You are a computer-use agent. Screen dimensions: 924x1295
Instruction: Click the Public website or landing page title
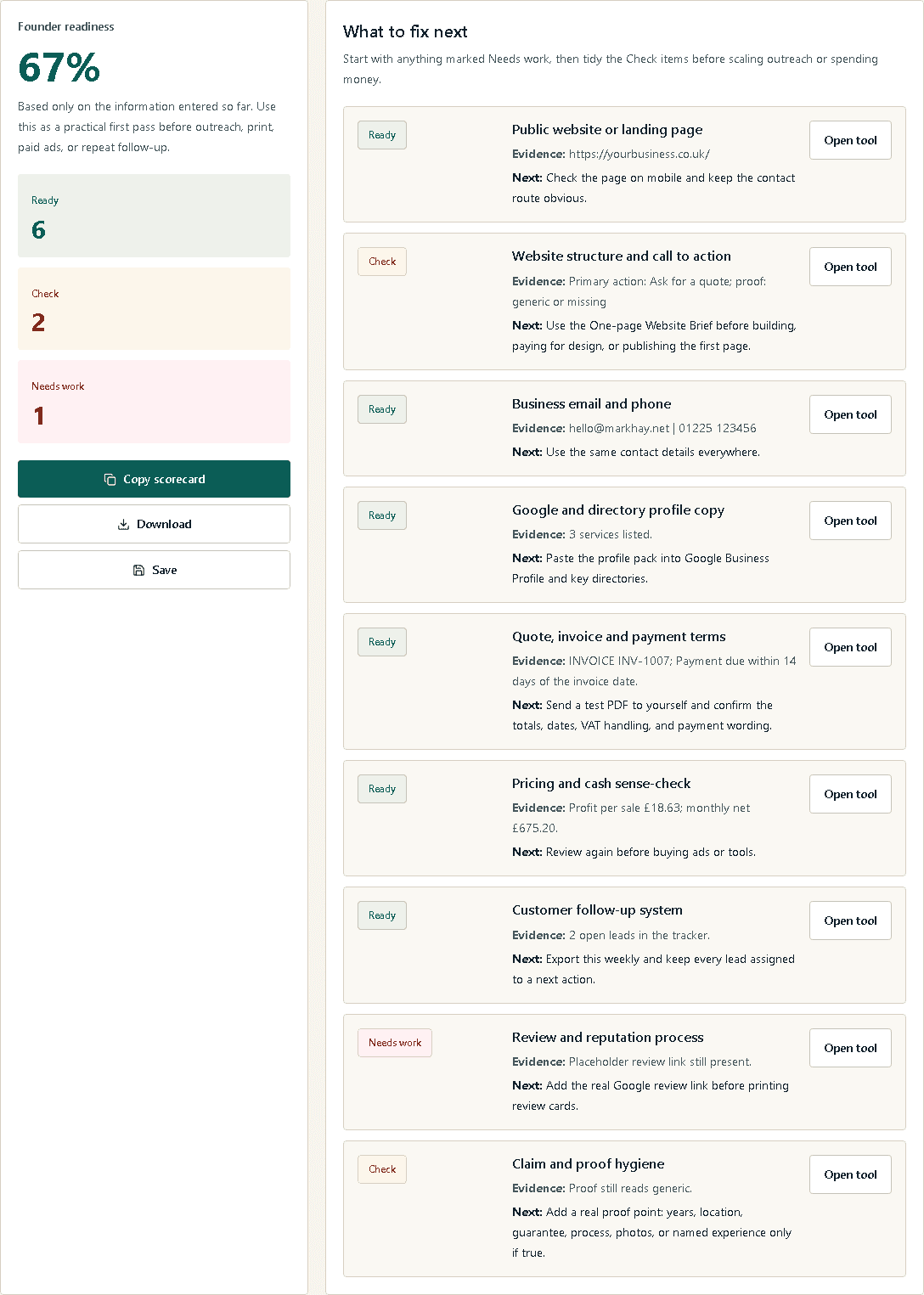[607, 130]
